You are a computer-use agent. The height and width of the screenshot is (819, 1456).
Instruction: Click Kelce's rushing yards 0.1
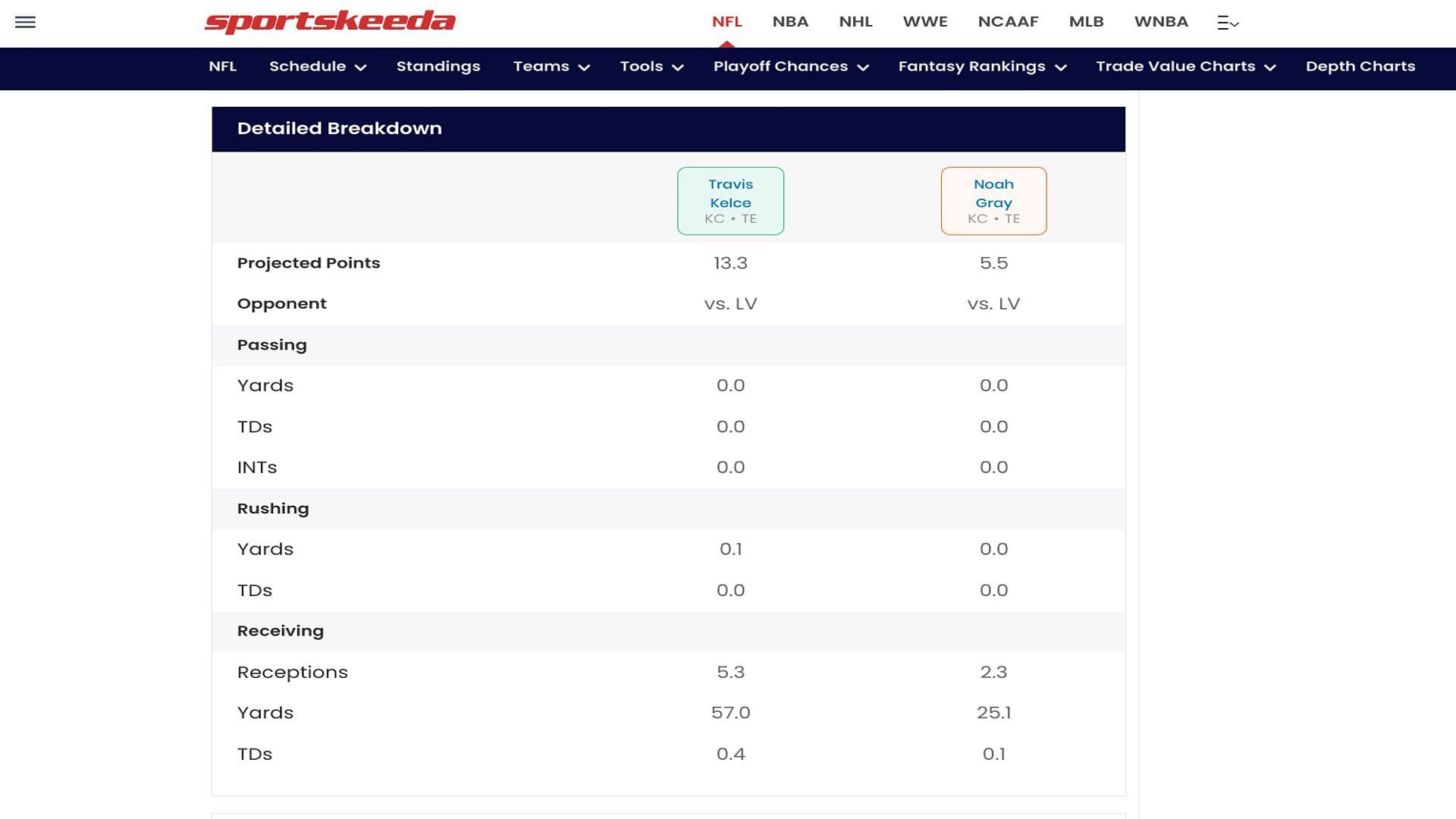coord(730,549)
